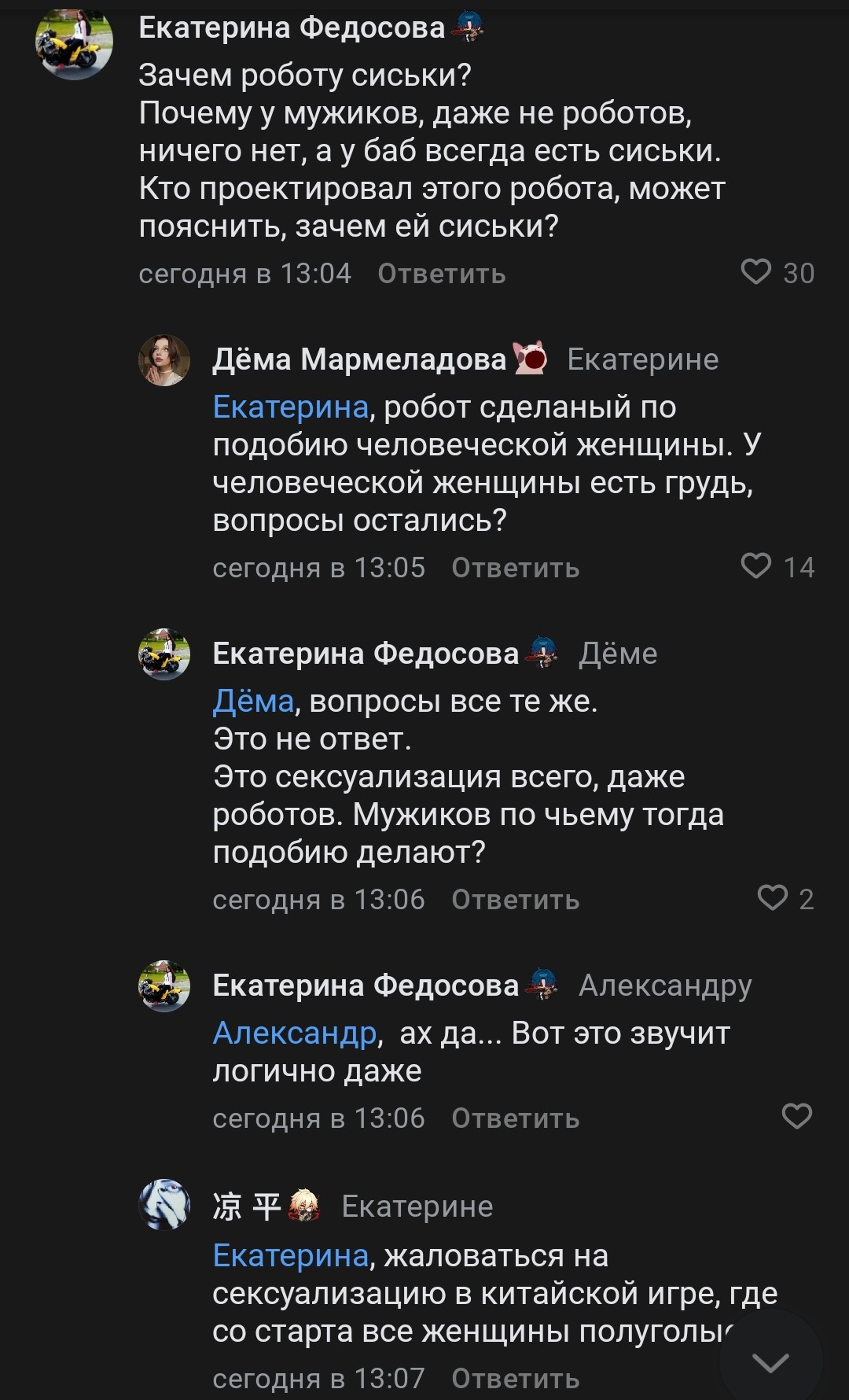Tap the 凉平 username
Screen dimensions: 849x1400
246,1207
